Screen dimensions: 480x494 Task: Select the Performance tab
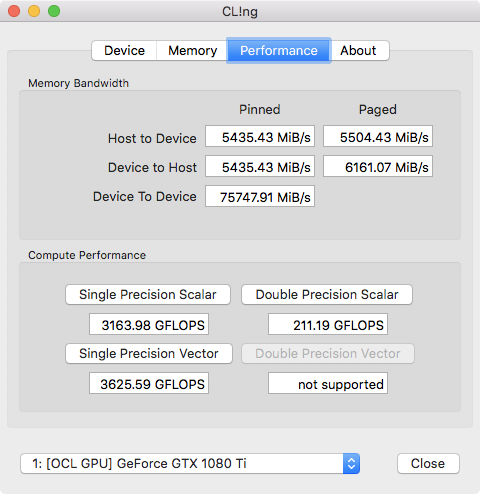click(279, 51)
